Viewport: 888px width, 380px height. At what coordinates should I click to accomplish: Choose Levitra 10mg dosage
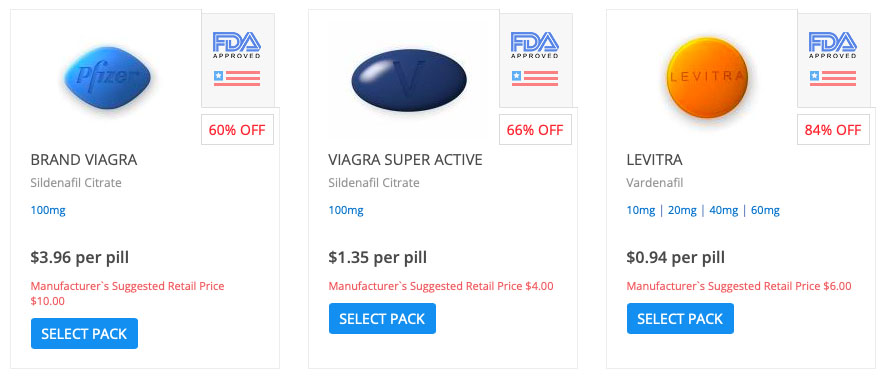[641, 211]
